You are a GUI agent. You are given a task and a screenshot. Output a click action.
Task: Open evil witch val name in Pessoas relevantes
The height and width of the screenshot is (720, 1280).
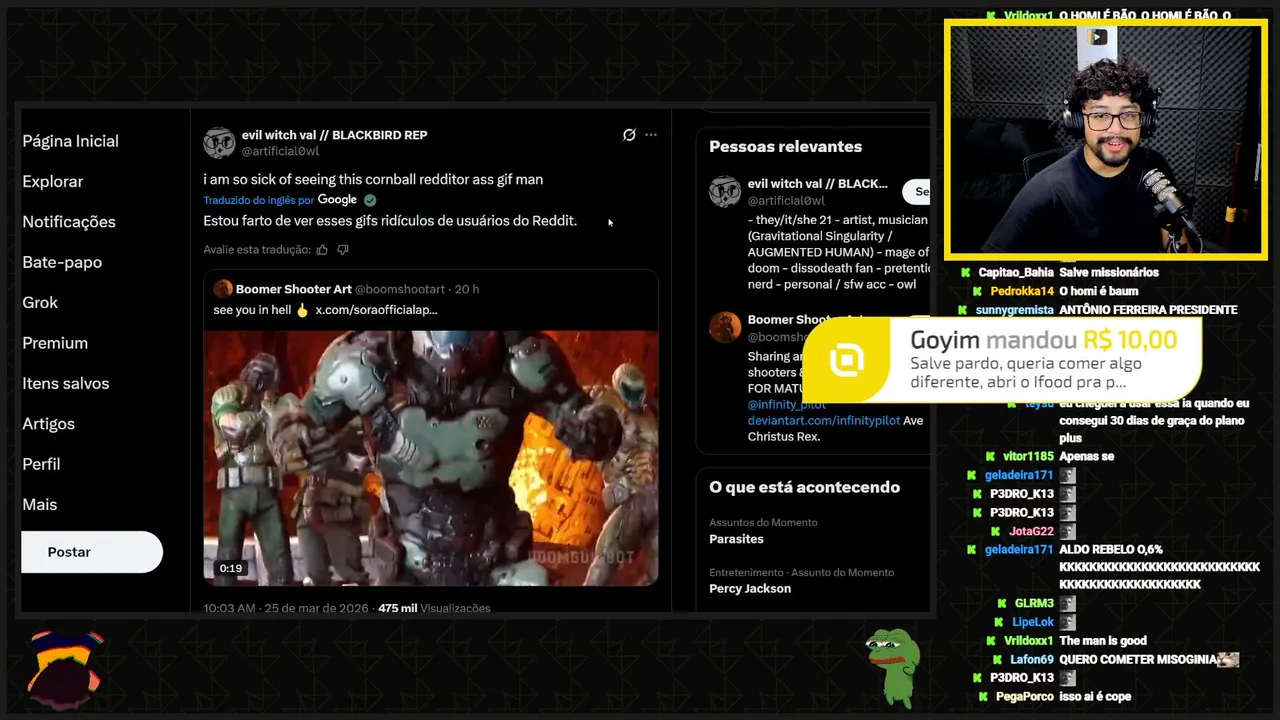pyautogui.click(x=817, y=184)
